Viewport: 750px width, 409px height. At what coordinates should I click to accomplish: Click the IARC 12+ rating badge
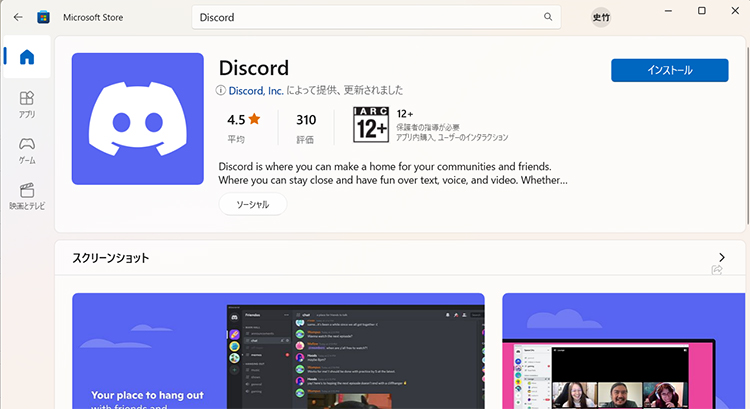371,124
